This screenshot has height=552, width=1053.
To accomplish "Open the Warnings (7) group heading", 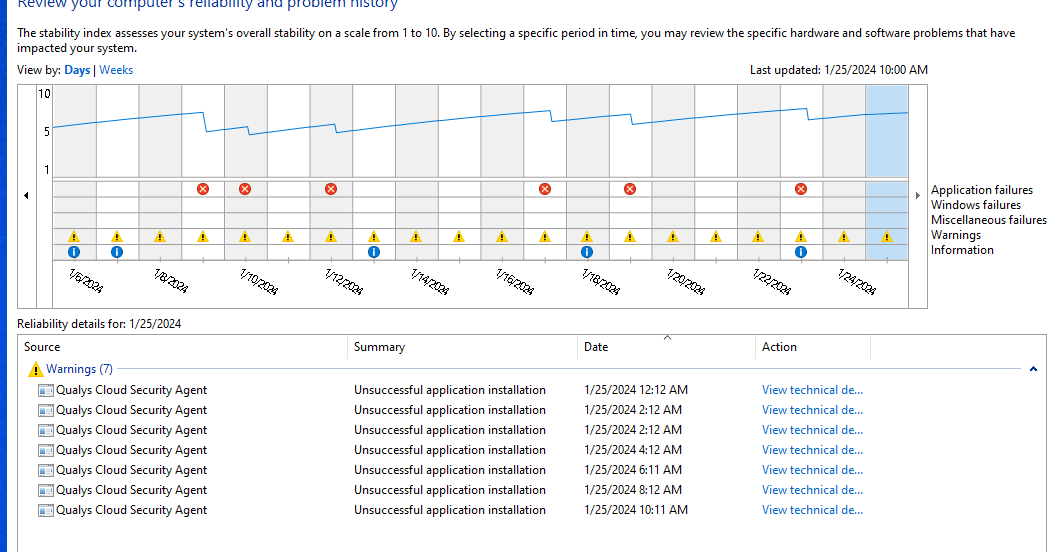I will [79, 369].
